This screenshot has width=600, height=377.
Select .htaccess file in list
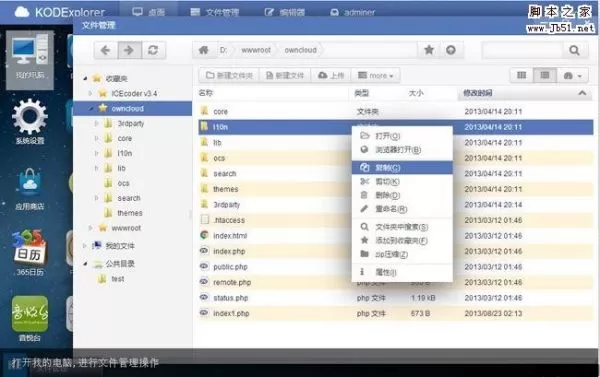tap(396, 220)
